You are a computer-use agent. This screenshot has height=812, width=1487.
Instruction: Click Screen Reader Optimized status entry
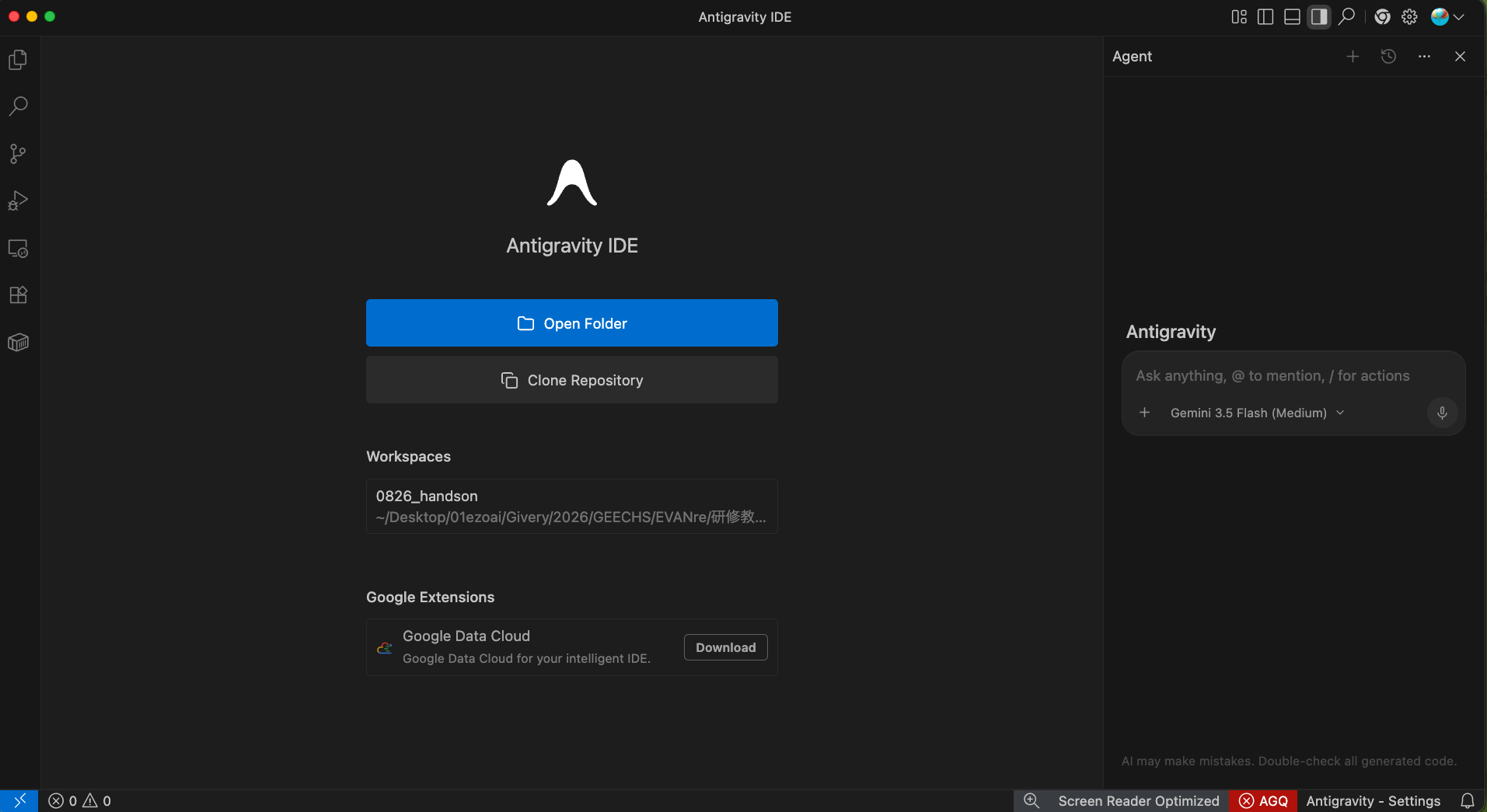coord(1139,800)
